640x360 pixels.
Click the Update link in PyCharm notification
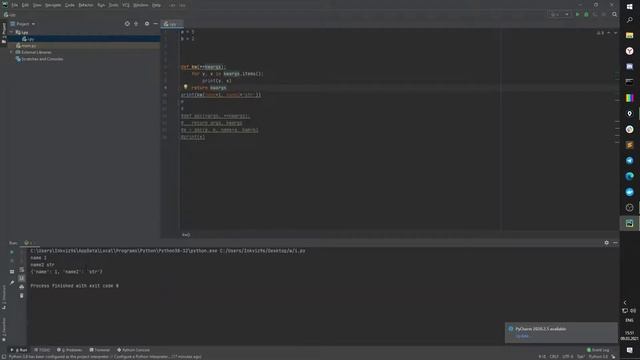point(522,336)
